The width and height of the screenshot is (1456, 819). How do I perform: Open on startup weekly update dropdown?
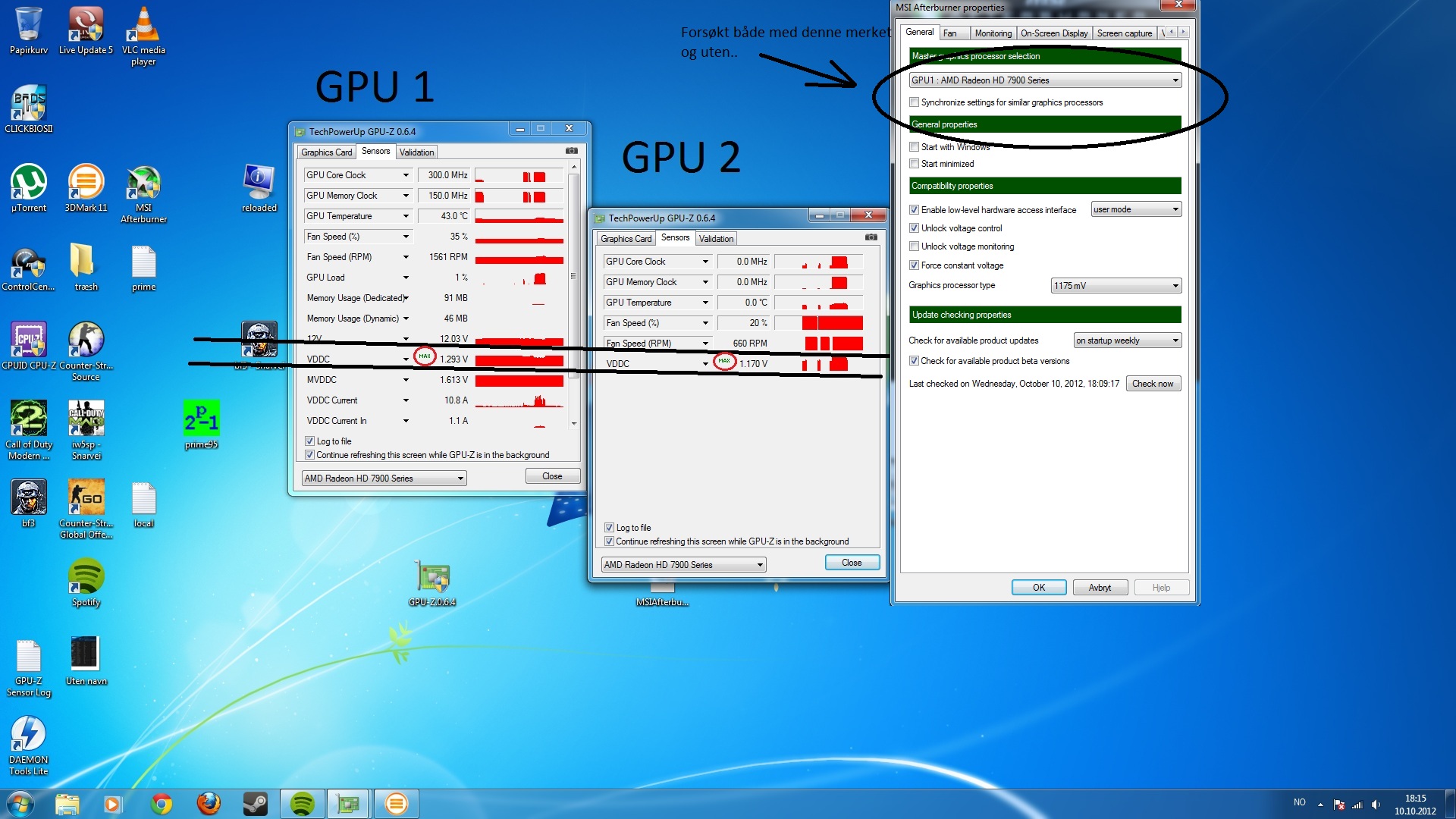[1128, 340]
